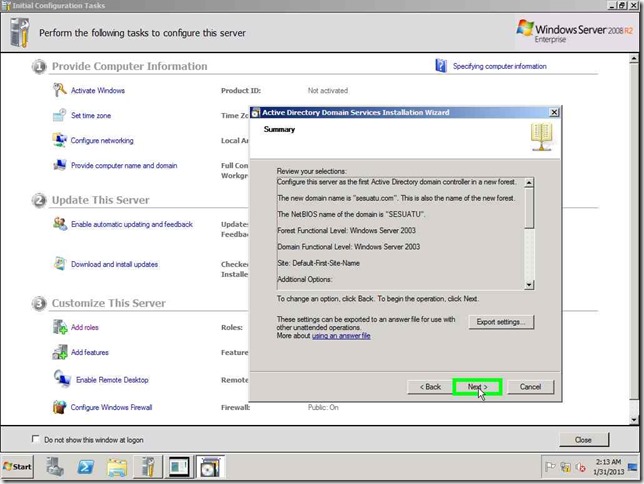The width and height of the screenshot is (644, 484).
Task: Click the Configure Windows Firewall icon
Action: pos(60,407)
